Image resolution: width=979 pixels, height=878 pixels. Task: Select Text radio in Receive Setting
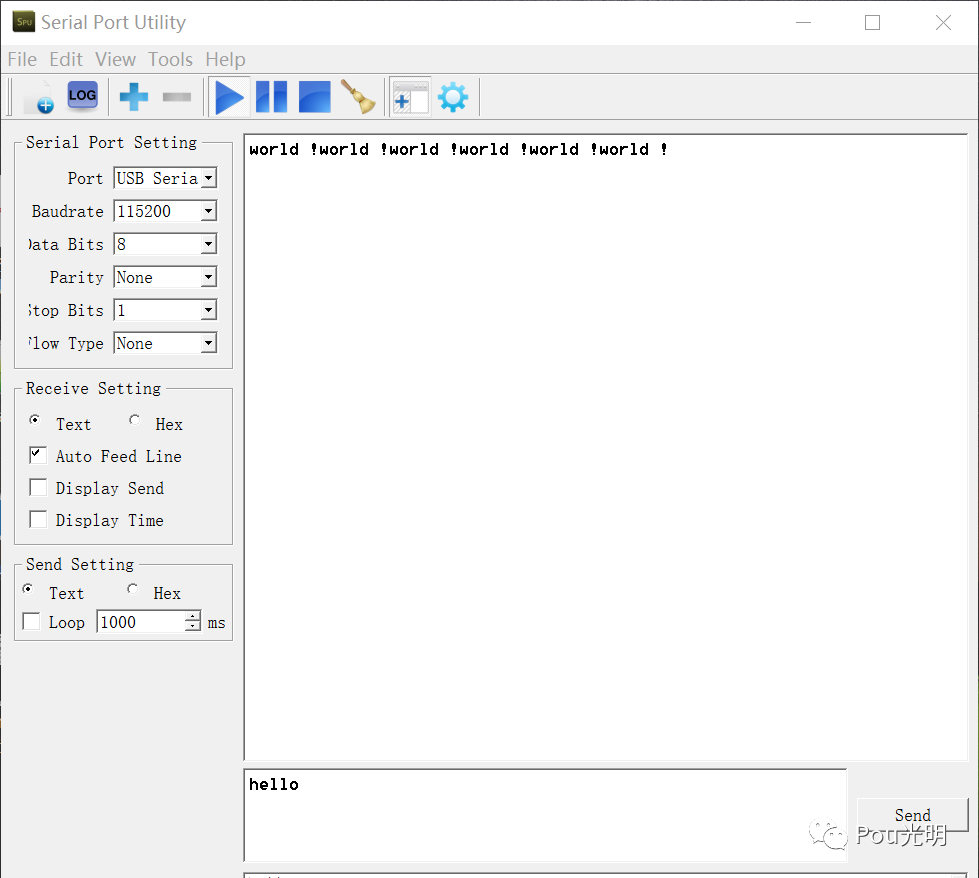pyautogui.click(x=34, y=420)
